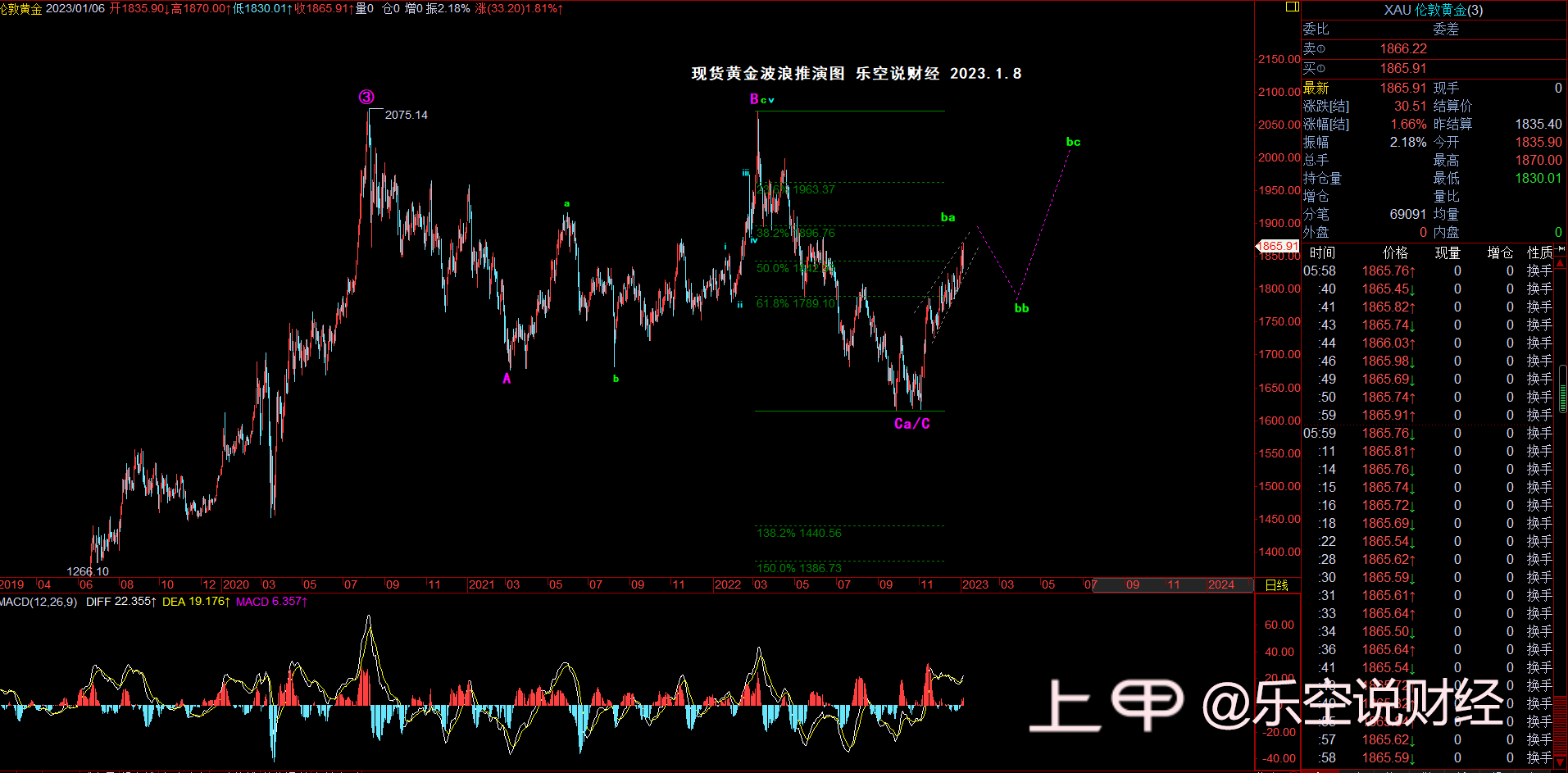The image size is (1568, 773).
Task: Click the 买 price 1865.91
Action: (1403, 69)
